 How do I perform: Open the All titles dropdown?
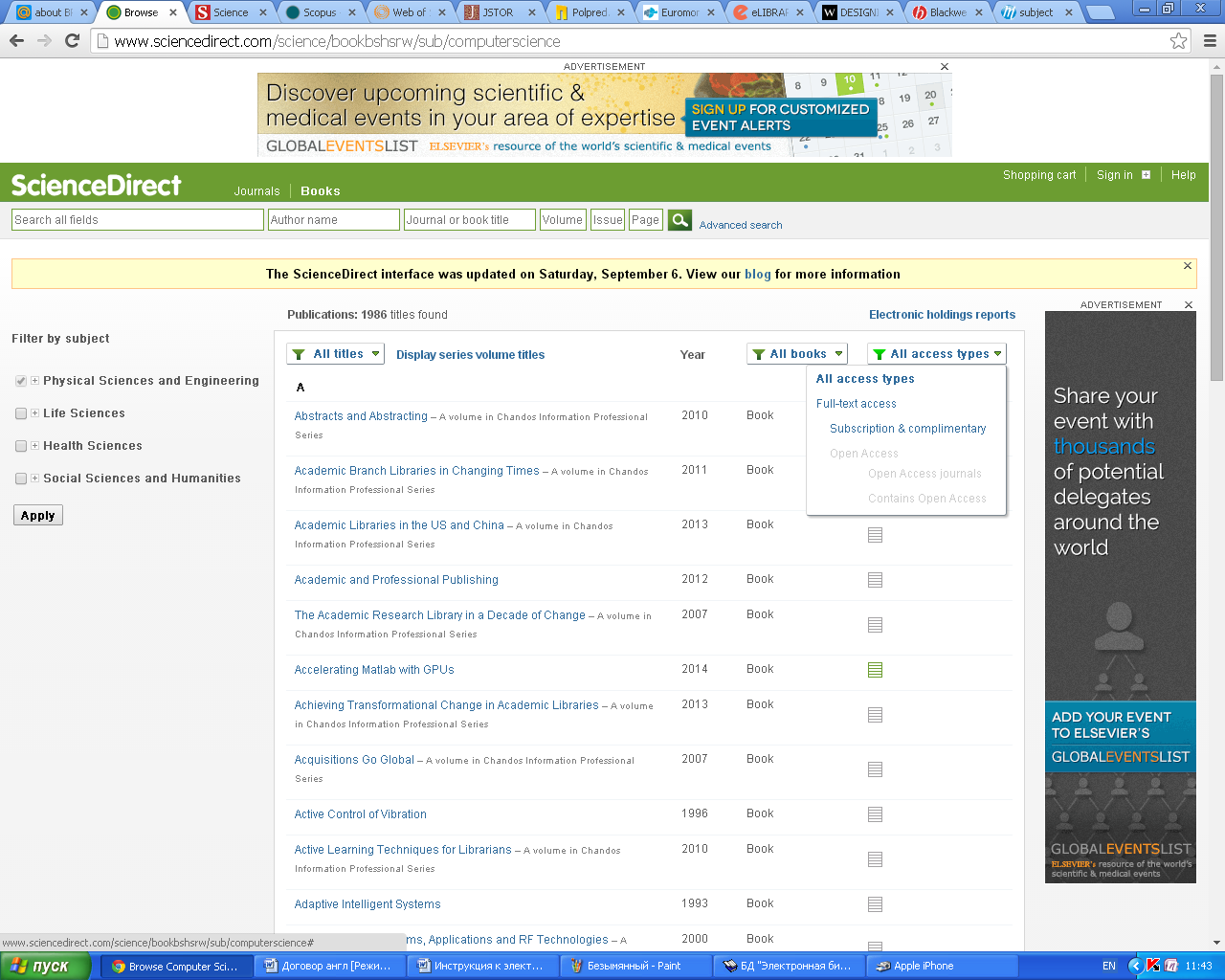(x=335, y=354)
